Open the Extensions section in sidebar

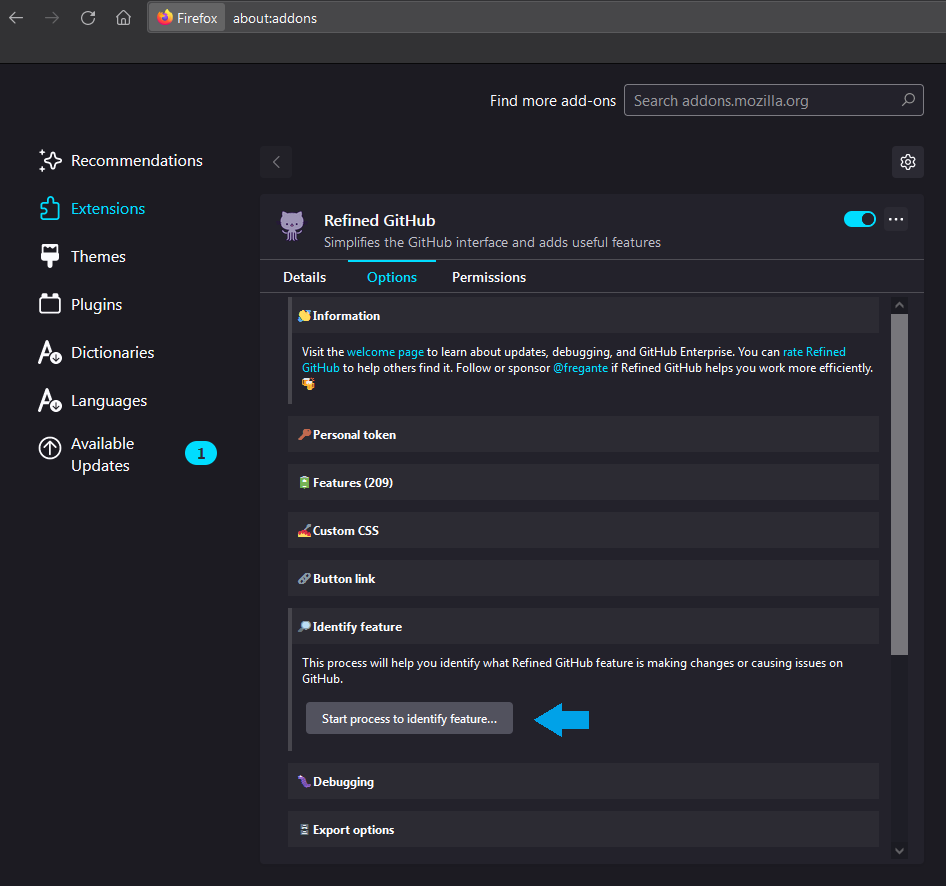point(108,208)
